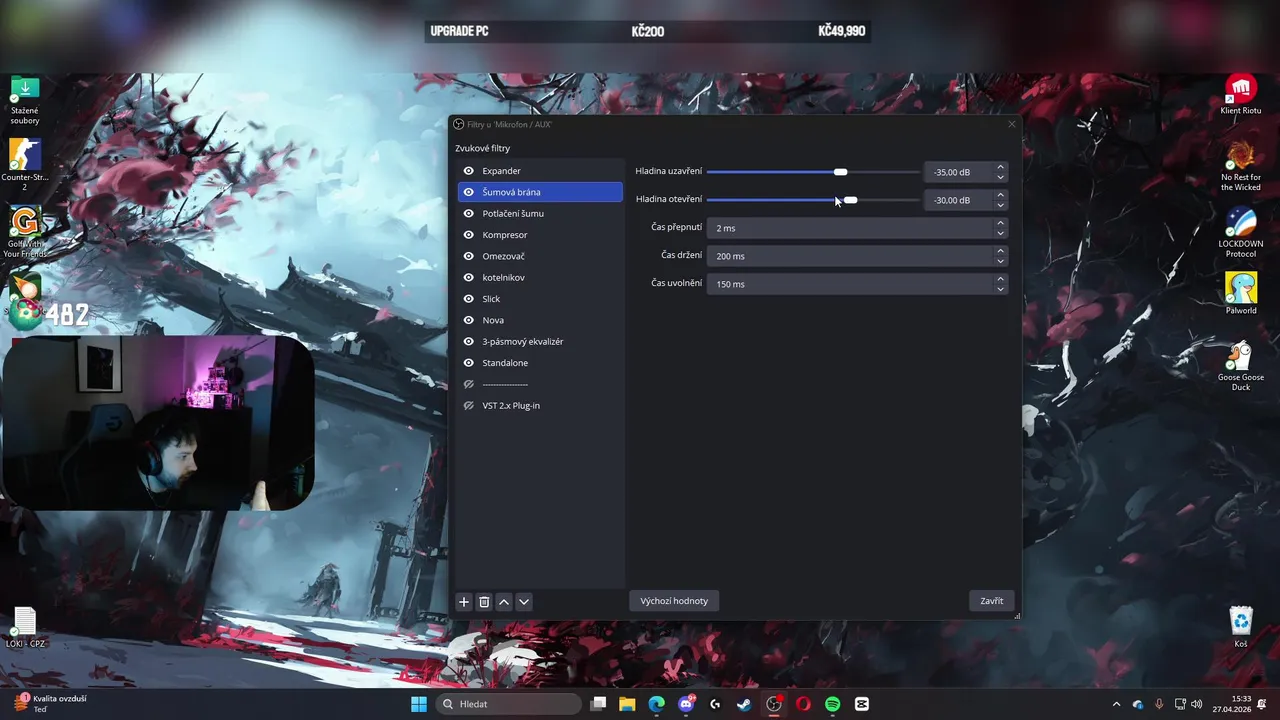Move selected filter down
Viewport: 1280px width, 720px height.
point(524,601)
